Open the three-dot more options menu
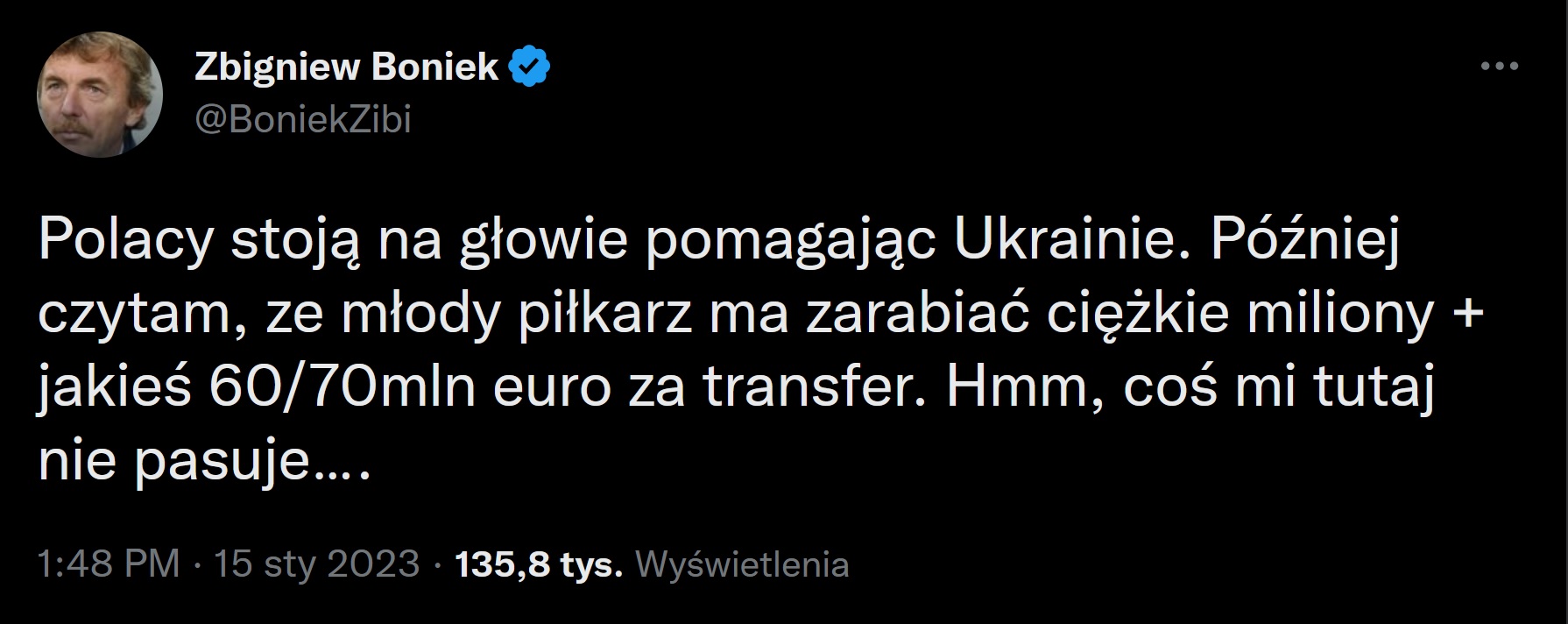This screenshot has height=624, width=1568. click(x=1499, y=66)
